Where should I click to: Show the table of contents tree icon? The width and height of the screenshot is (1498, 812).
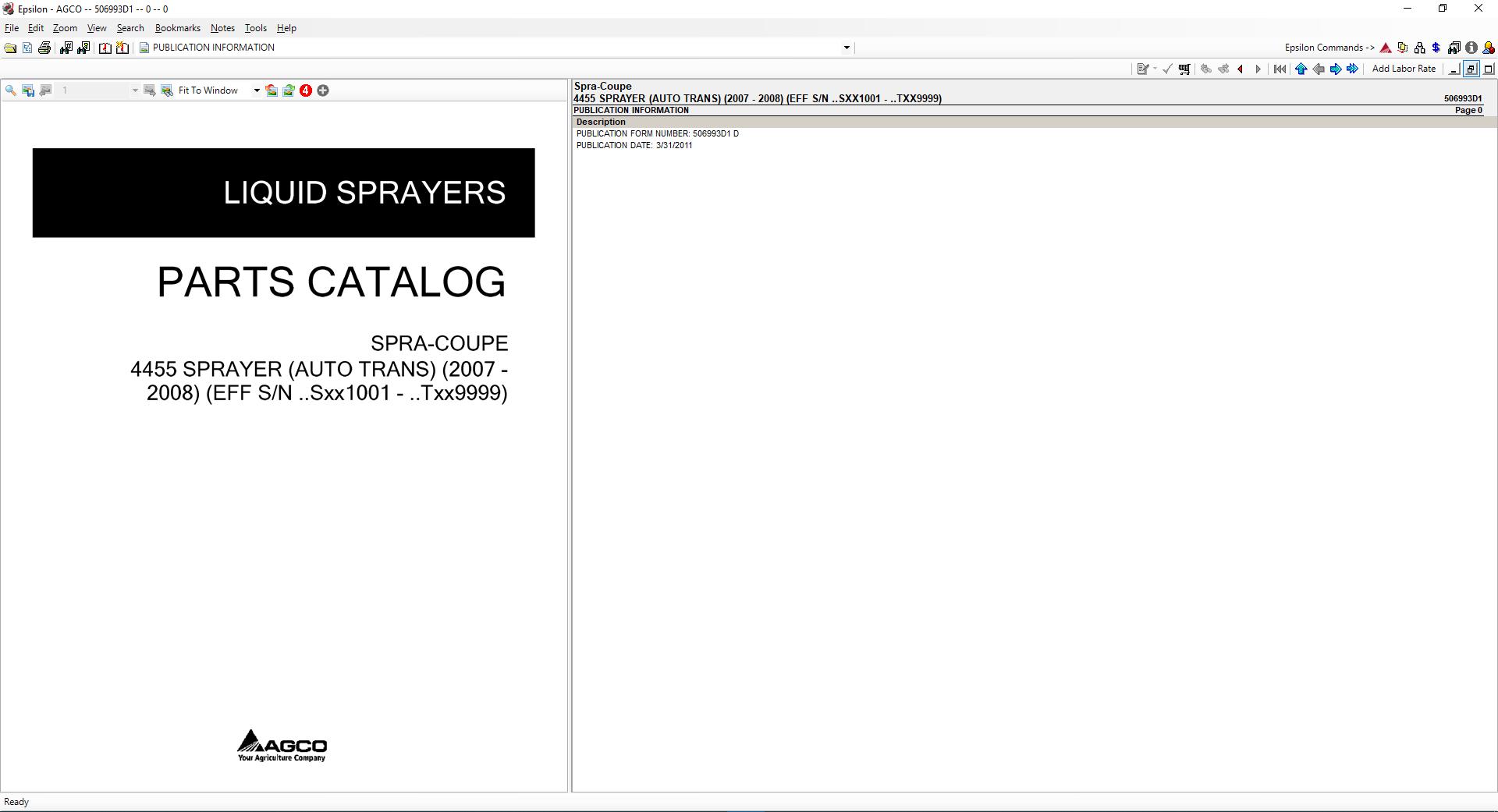pos(27,48)
